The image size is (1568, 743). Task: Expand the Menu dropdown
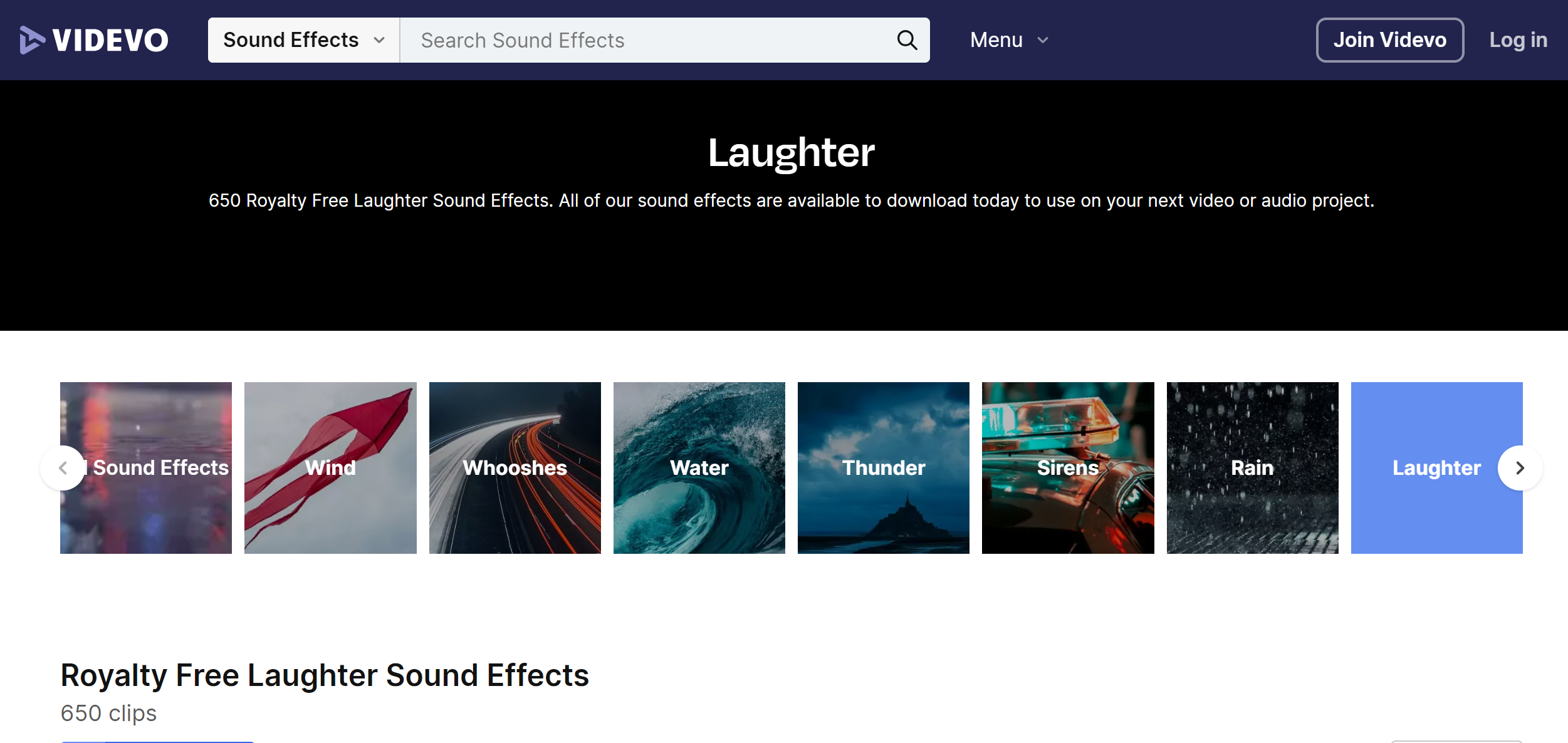coord(996,40)
